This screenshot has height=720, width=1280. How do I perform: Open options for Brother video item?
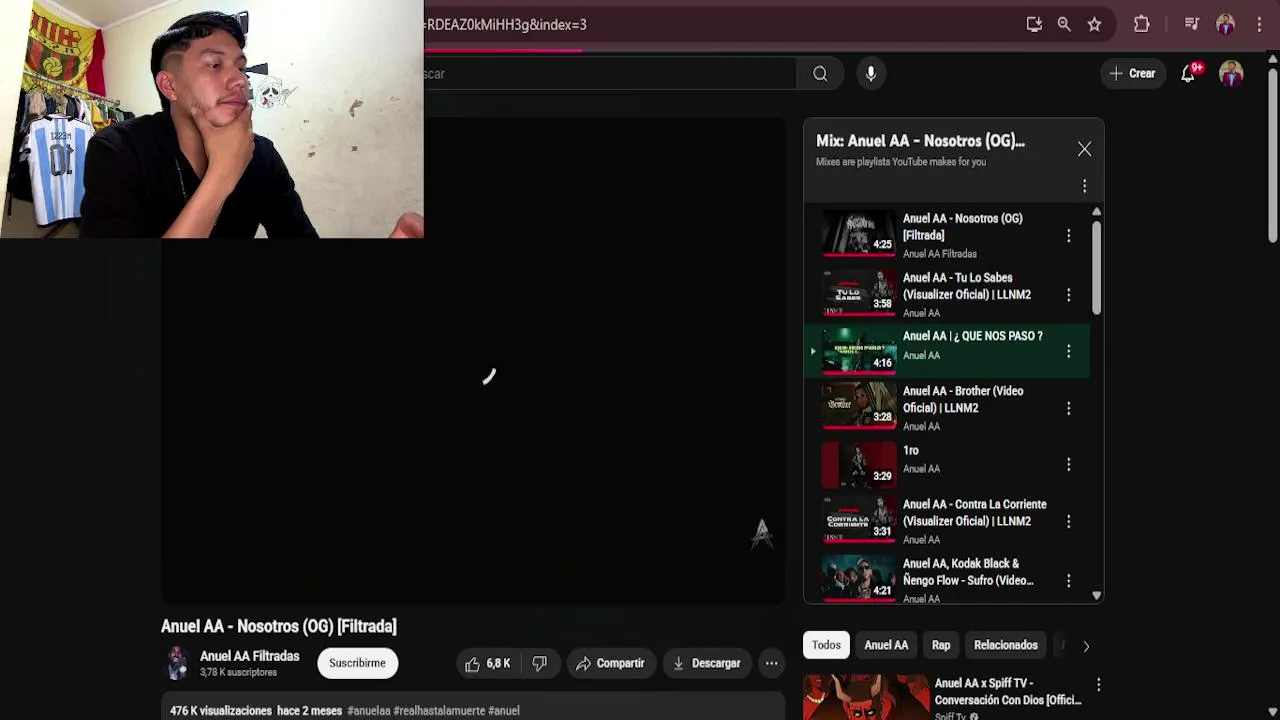[1068, 408]
